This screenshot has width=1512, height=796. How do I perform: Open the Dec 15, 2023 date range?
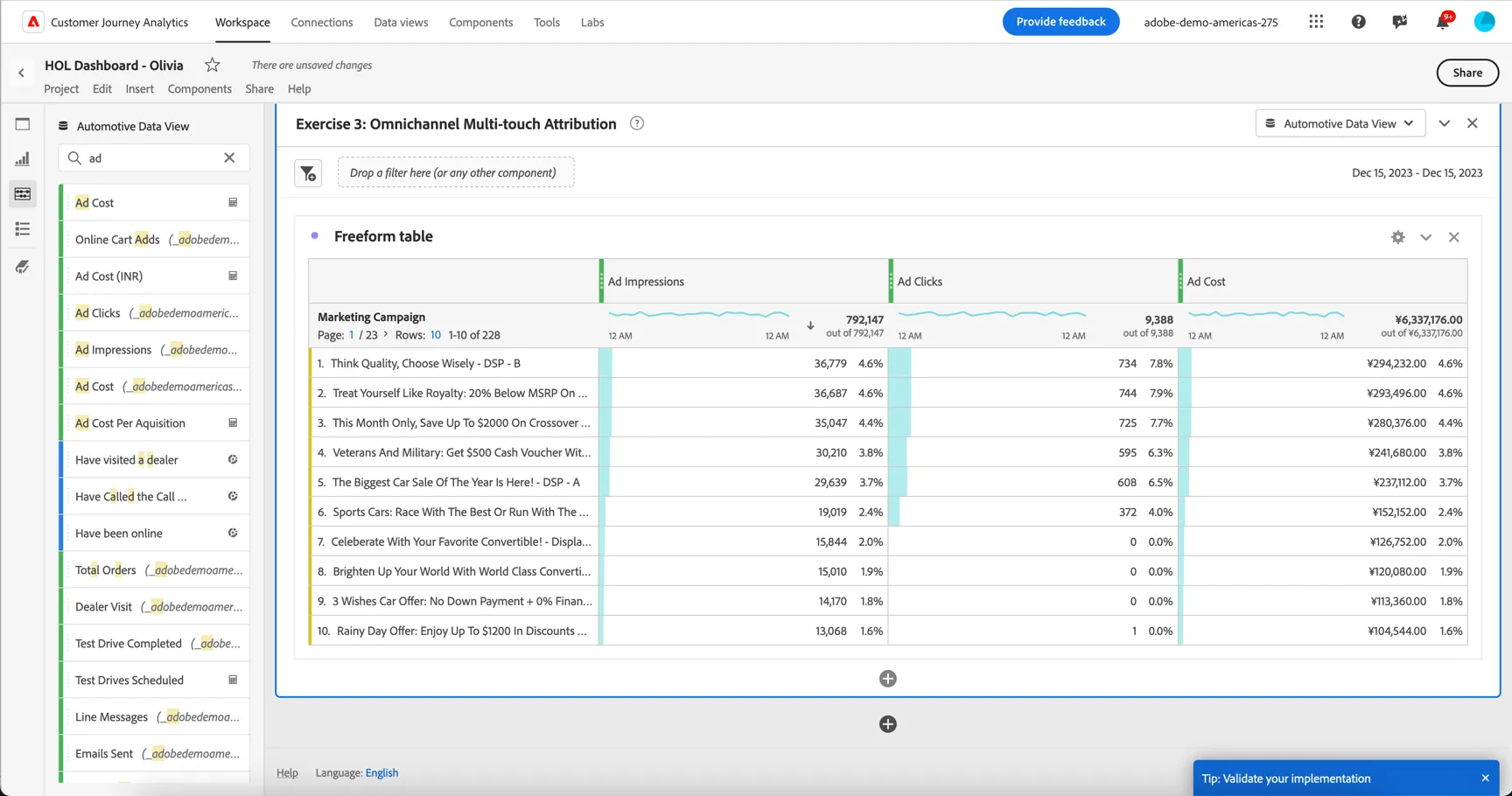[1417, 172]
